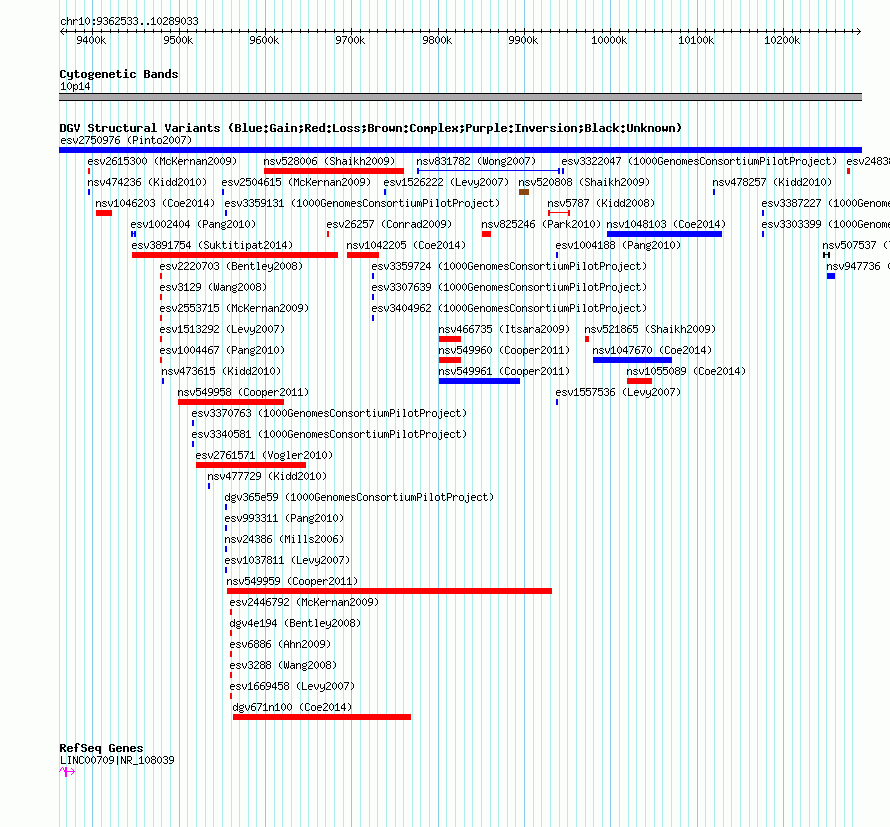Open nsv478257 (Kidd2010) label

click(773, 182)
